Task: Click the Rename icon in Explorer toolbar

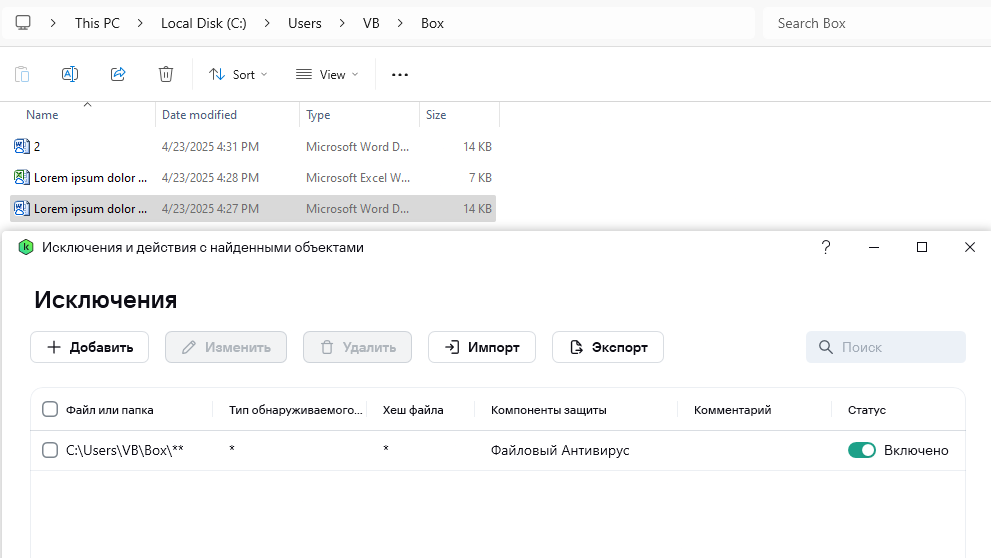Action: pyautogui.click(x=70, y=74)
